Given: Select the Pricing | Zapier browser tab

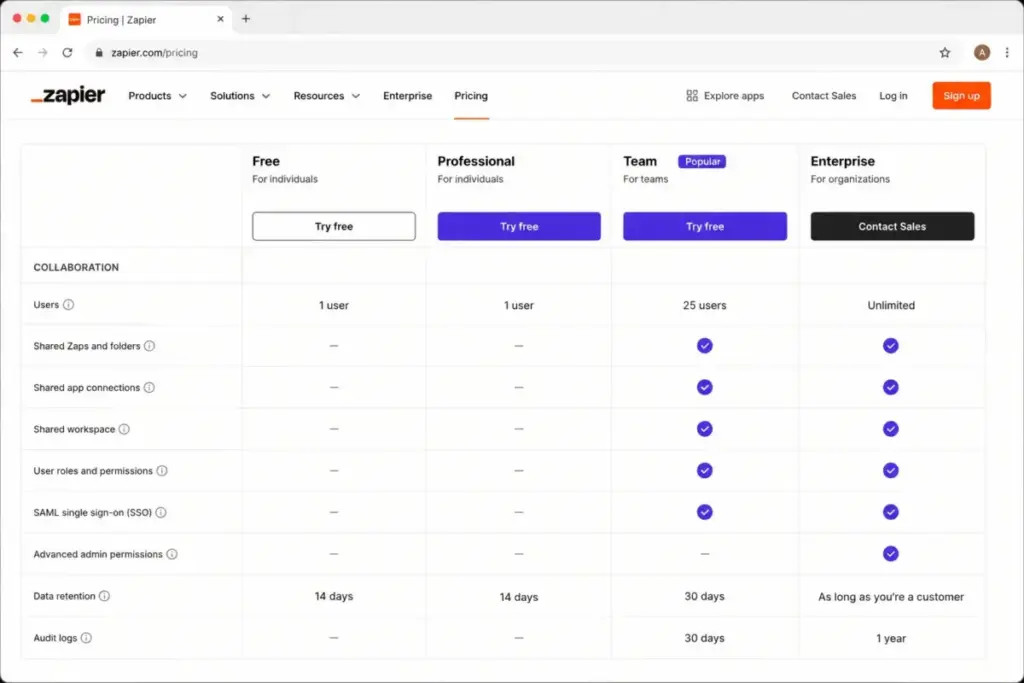Looking at the screenshot, I should pyautogui.click(x=147, y=20).
